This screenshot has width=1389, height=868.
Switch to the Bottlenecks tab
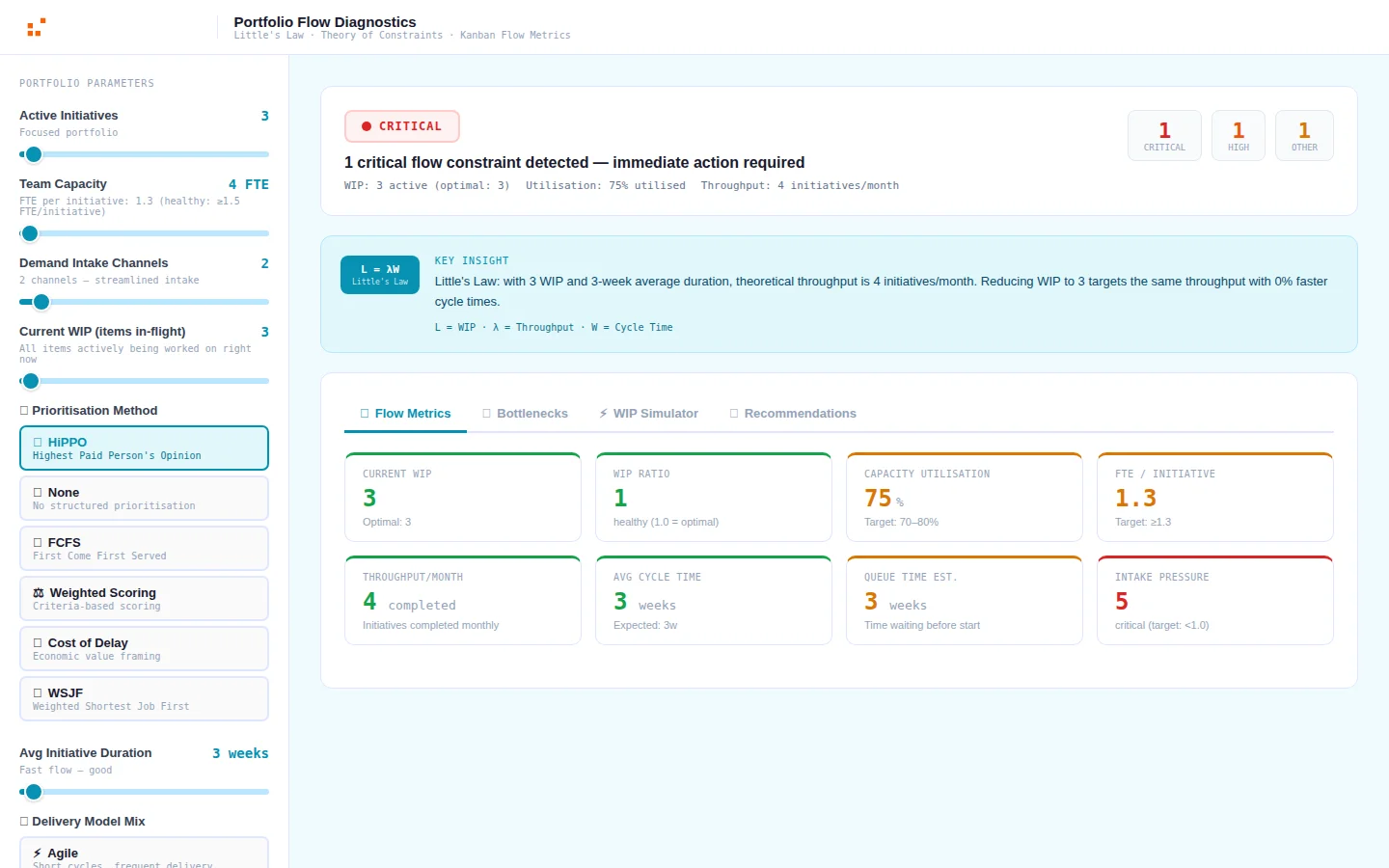coord(525,413)
